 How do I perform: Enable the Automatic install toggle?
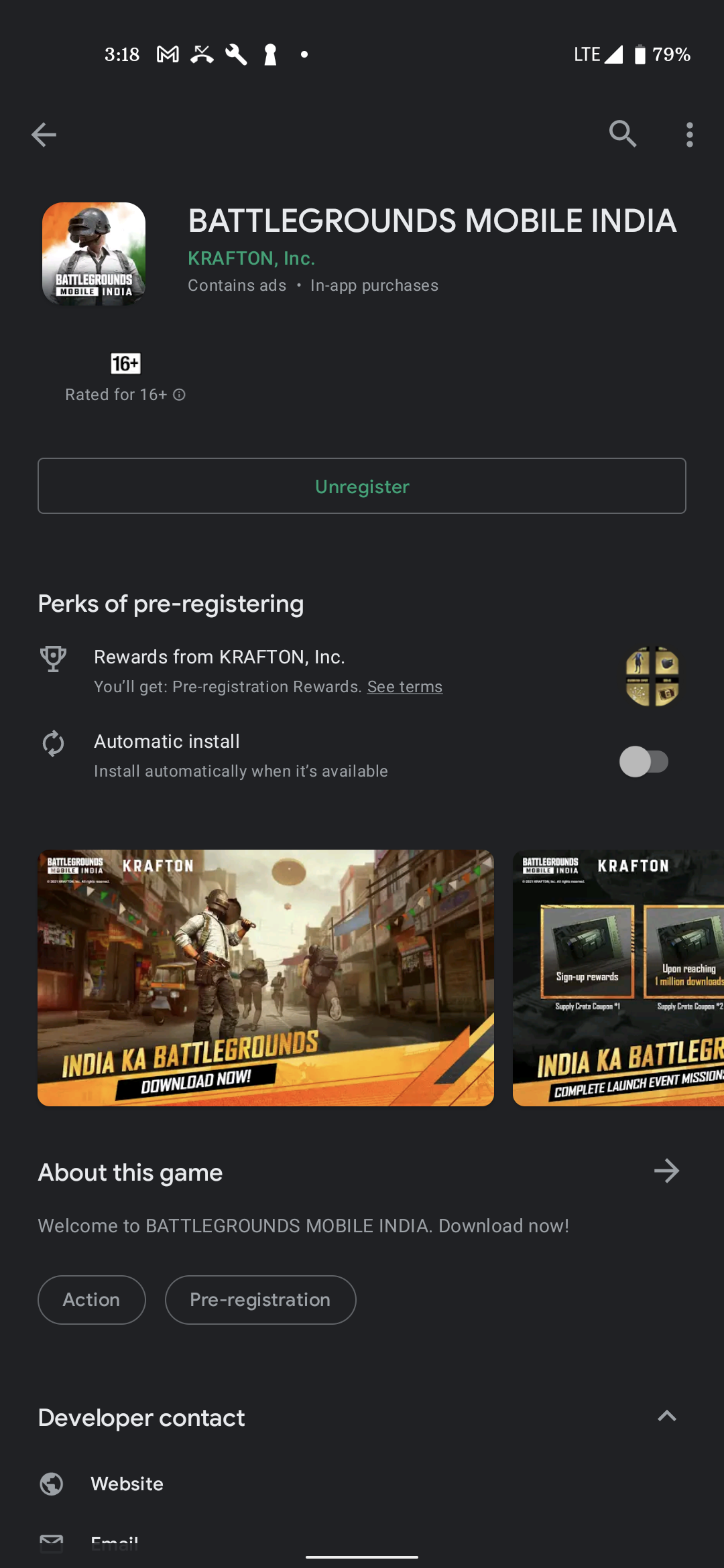(x=644, y=762)
